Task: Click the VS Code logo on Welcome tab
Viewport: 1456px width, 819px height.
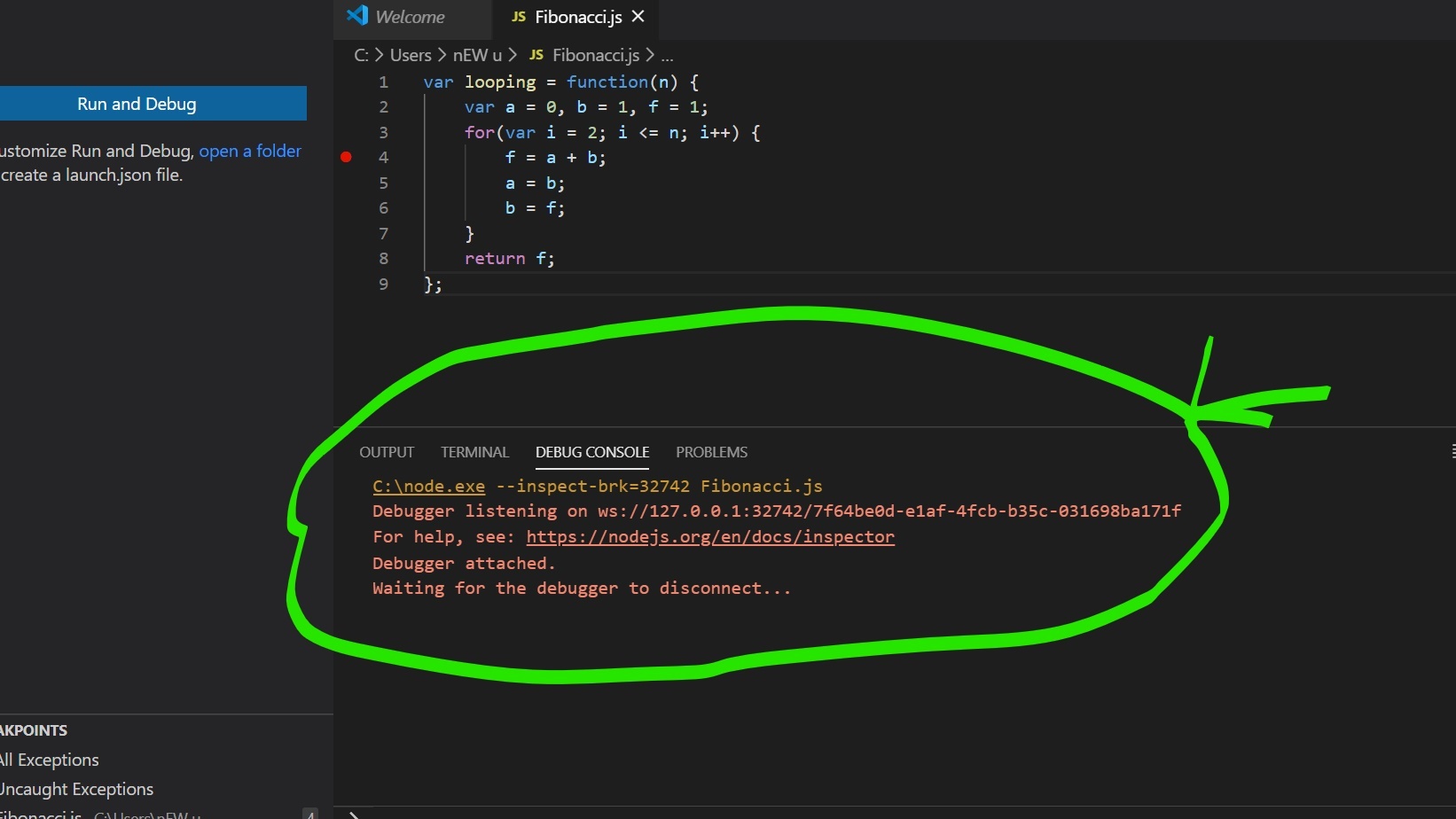Action: click(357, 16)
